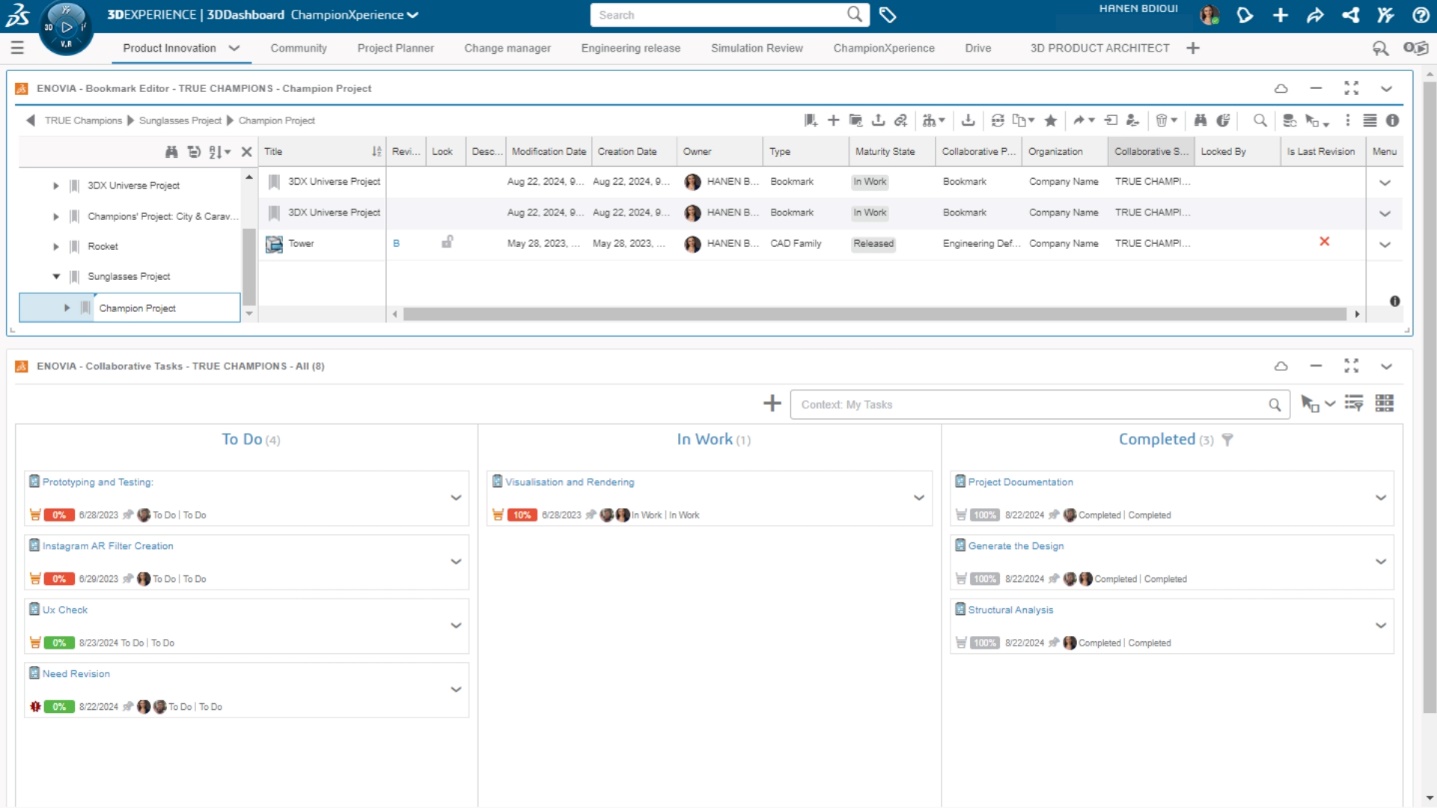Click the user profile avatar in top bar

(x=1209, y=15)
